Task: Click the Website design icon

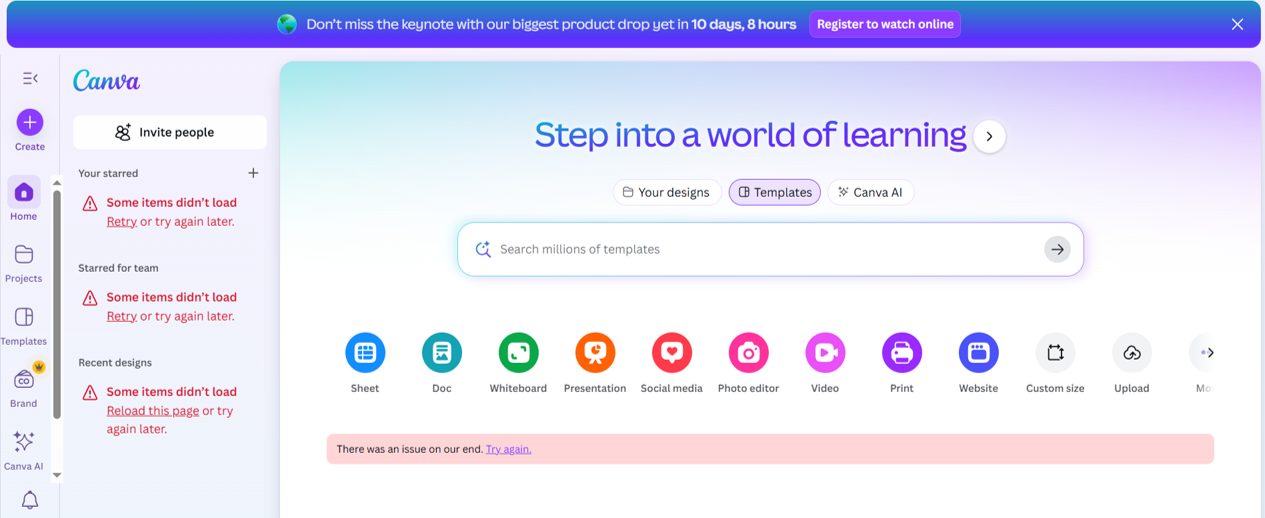Action: click(978, 353)
